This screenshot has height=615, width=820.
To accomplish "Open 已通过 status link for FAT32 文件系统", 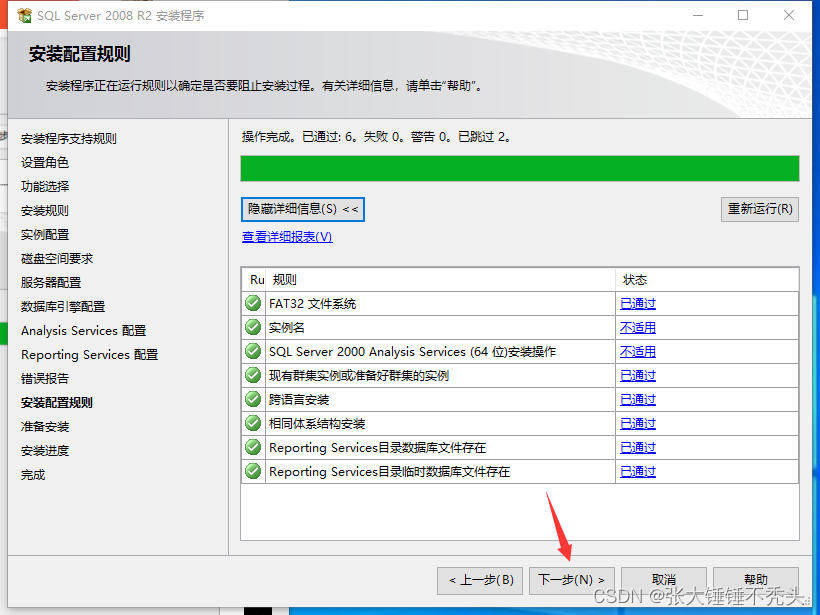I will click(x=637, y=304).
